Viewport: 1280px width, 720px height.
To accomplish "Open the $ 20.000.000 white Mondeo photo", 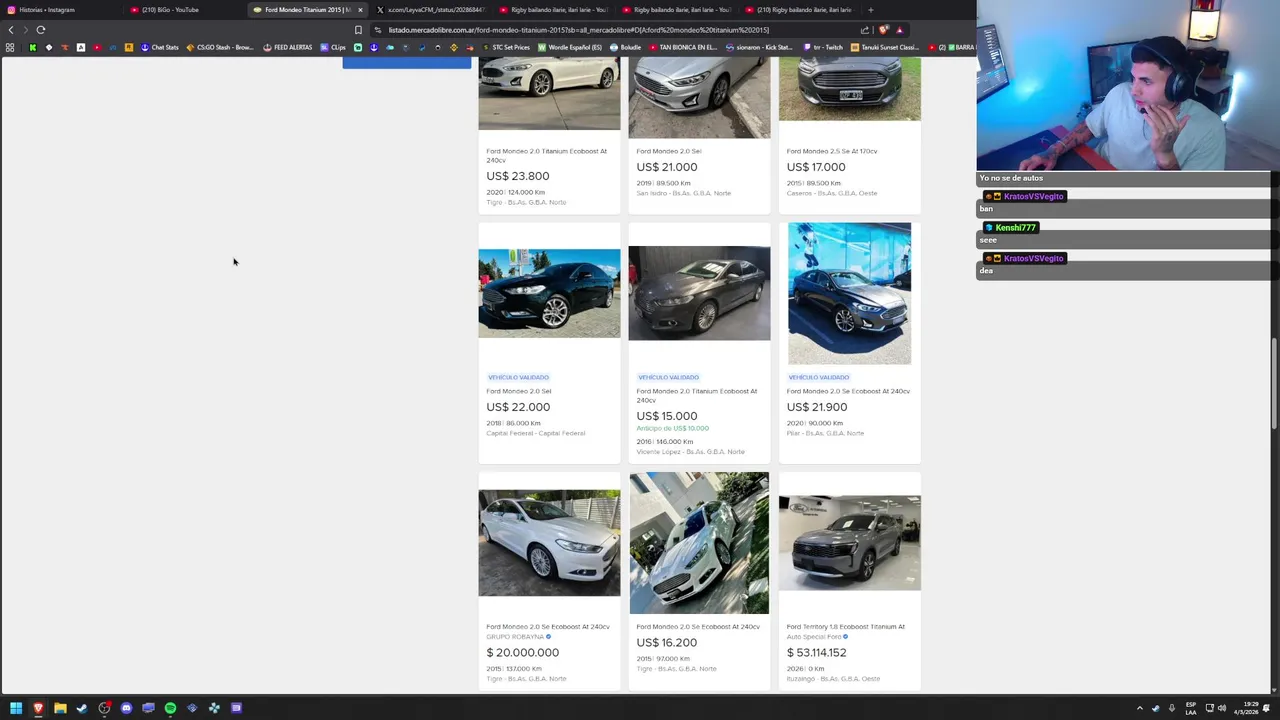I will tap(549, 543).
